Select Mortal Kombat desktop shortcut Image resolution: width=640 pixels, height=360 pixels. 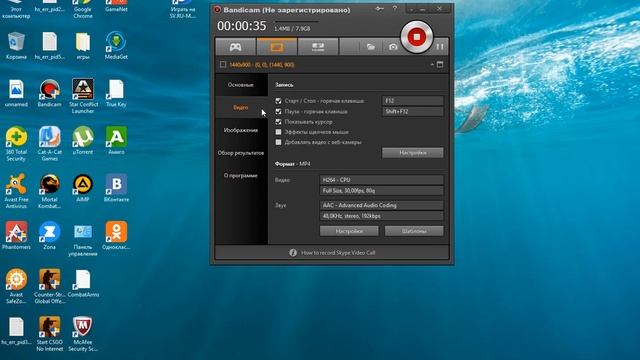49,191
